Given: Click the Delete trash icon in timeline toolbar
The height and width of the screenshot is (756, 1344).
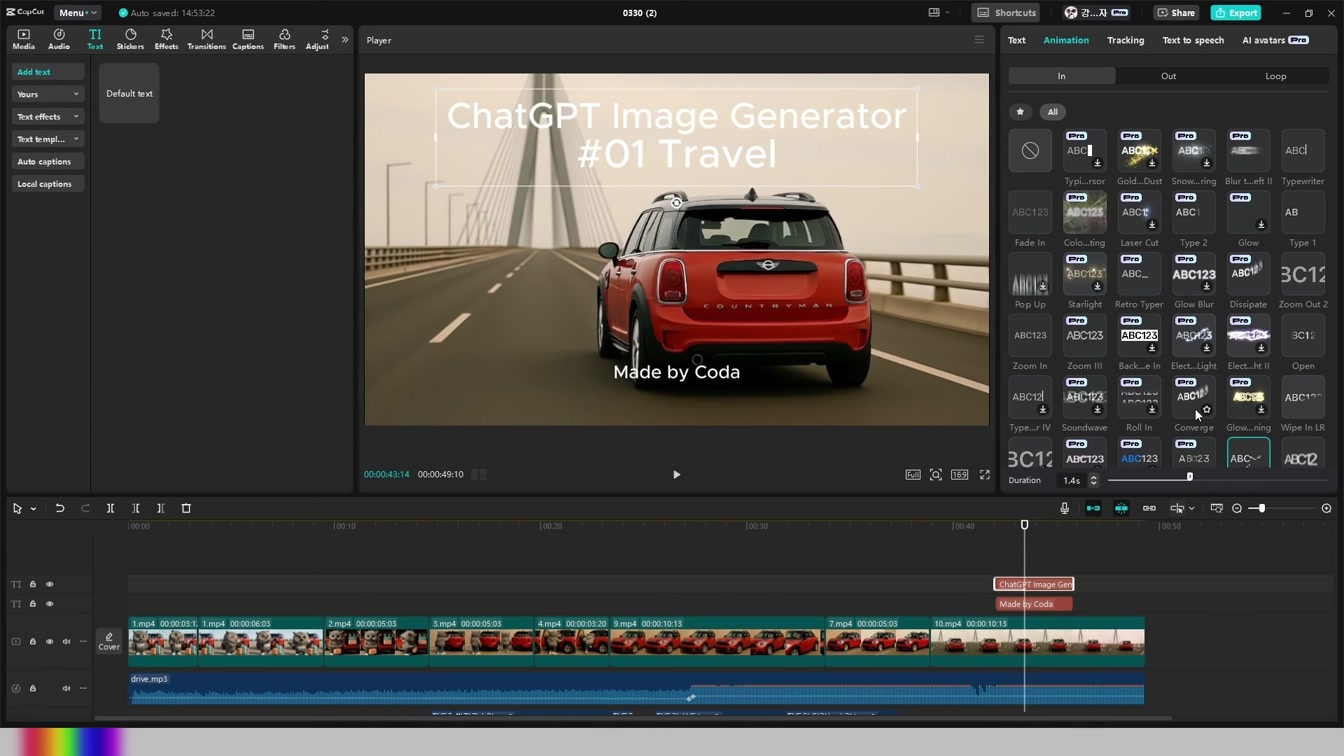Looking at the screenshot, I should (x=186, y=508).
